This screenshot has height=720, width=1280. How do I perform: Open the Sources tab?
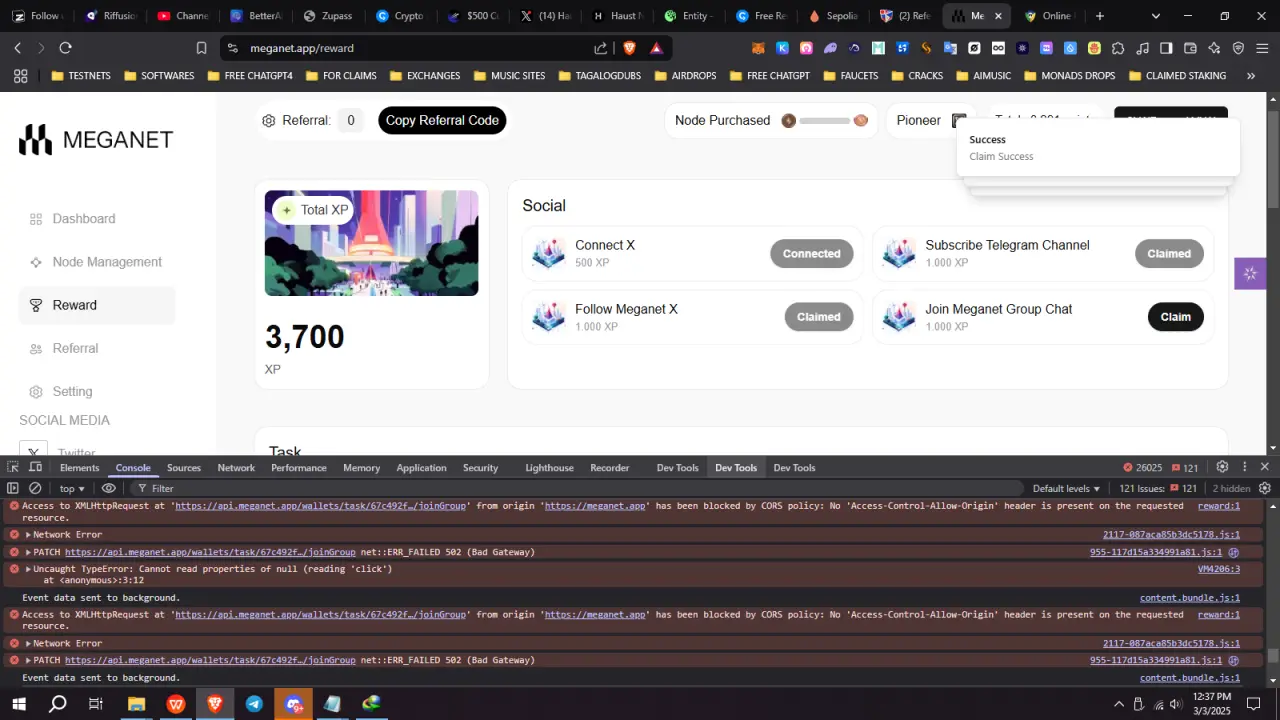point(184,467)
